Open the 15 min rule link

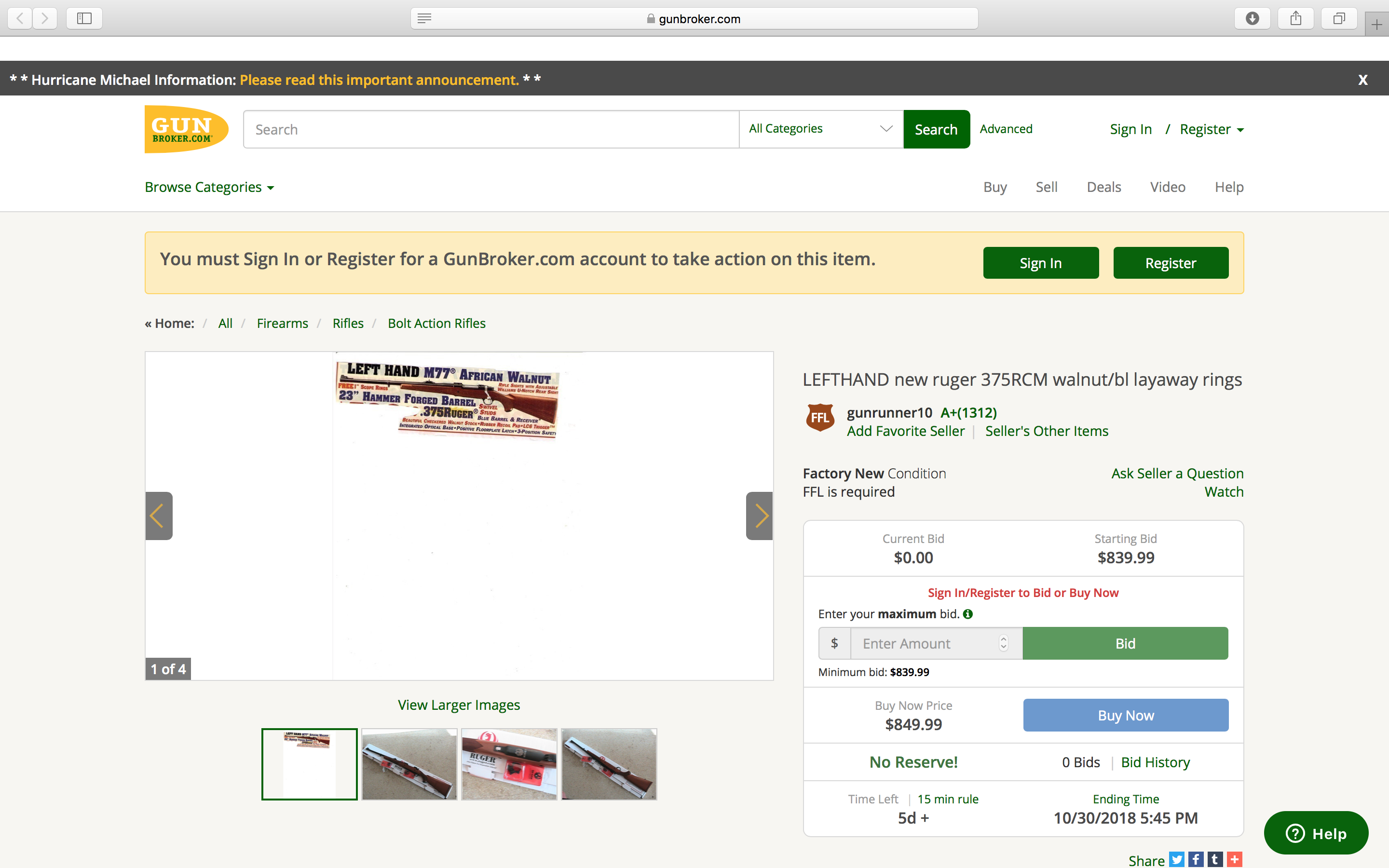[948, 799]
